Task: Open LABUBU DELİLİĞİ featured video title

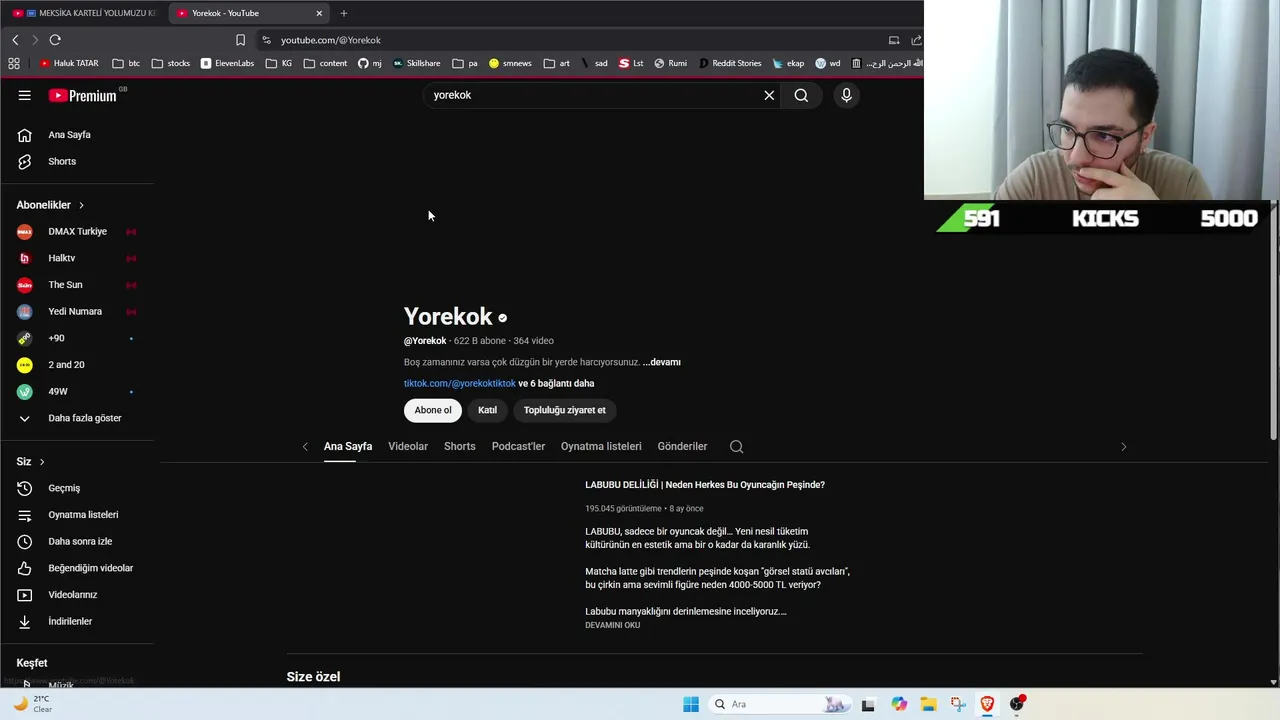Action: [705, 485]
